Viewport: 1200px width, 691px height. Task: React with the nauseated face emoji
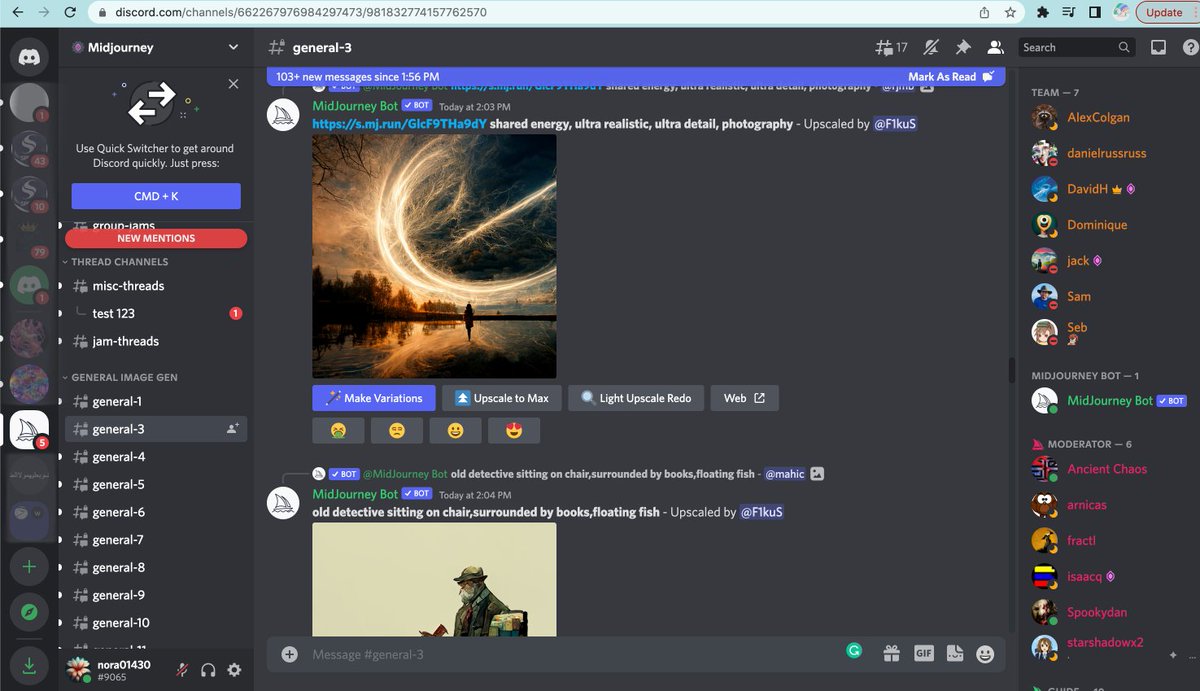point(338,430)
